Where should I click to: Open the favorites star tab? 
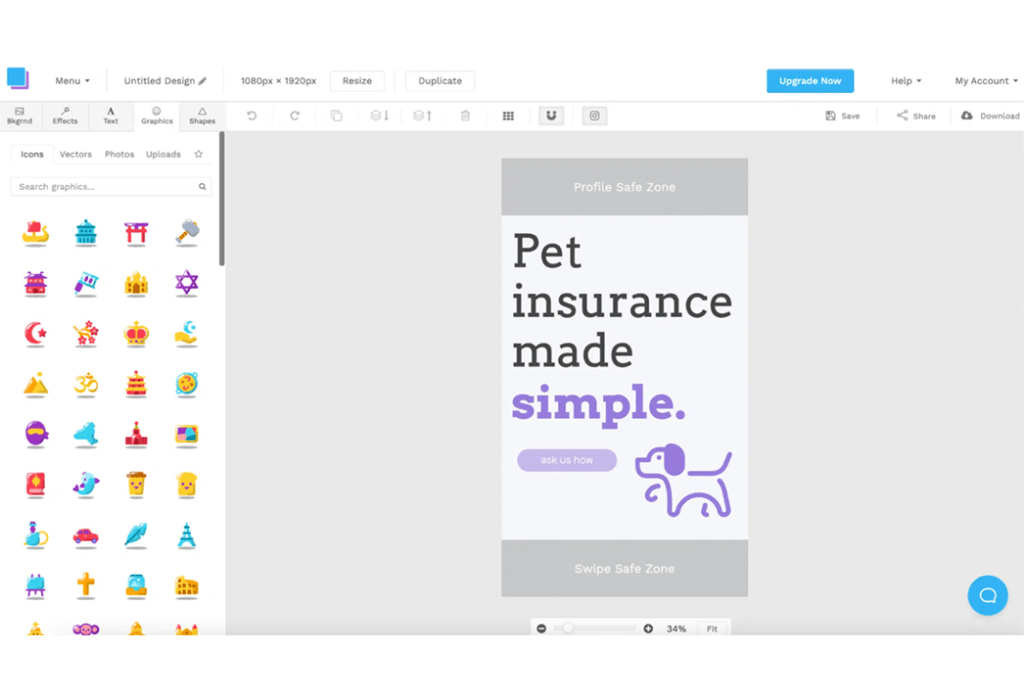198,154
